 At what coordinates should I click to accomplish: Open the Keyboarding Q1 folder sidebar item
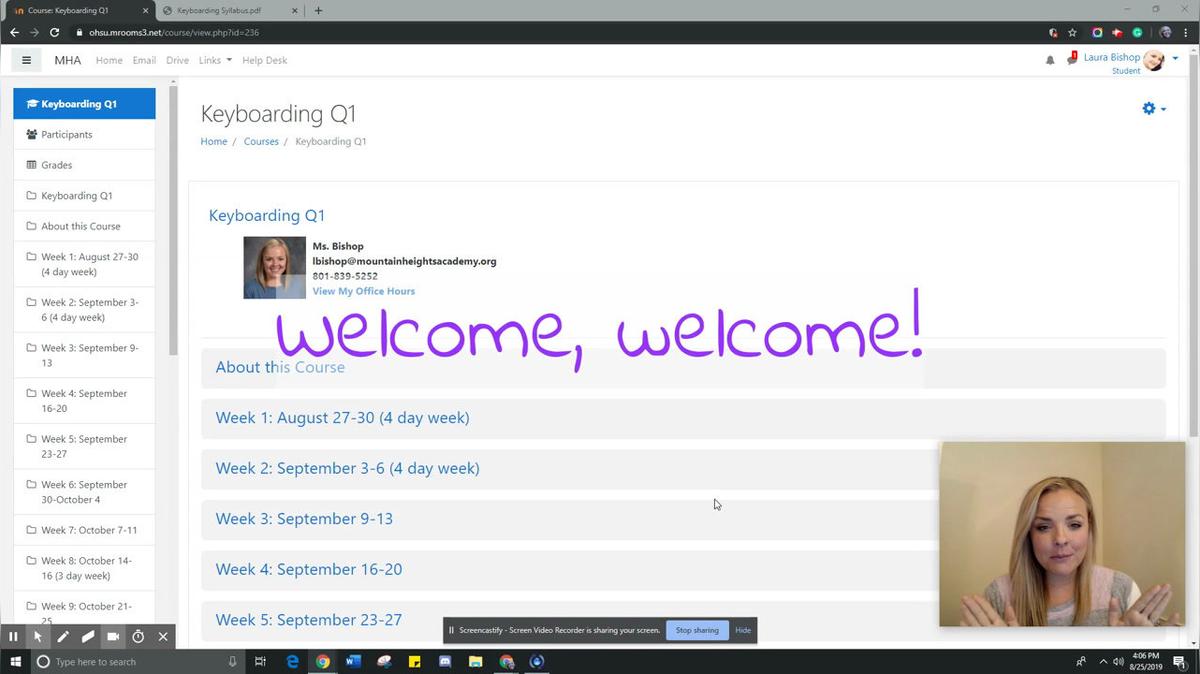(x=84, y=195)
